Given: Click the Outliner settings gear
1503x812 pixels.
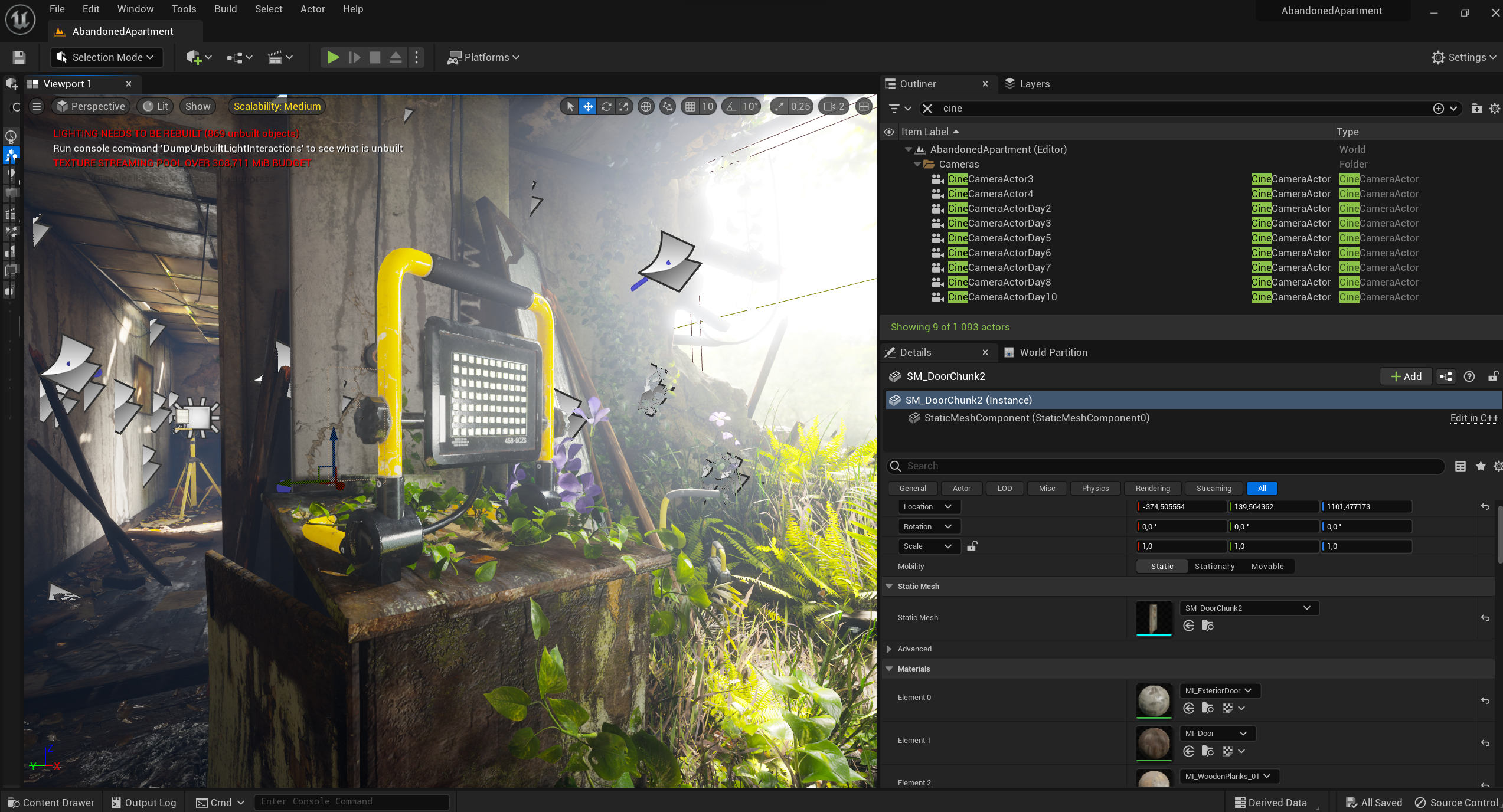Looking at the screenshot, I should click(x=1494, y=108).
